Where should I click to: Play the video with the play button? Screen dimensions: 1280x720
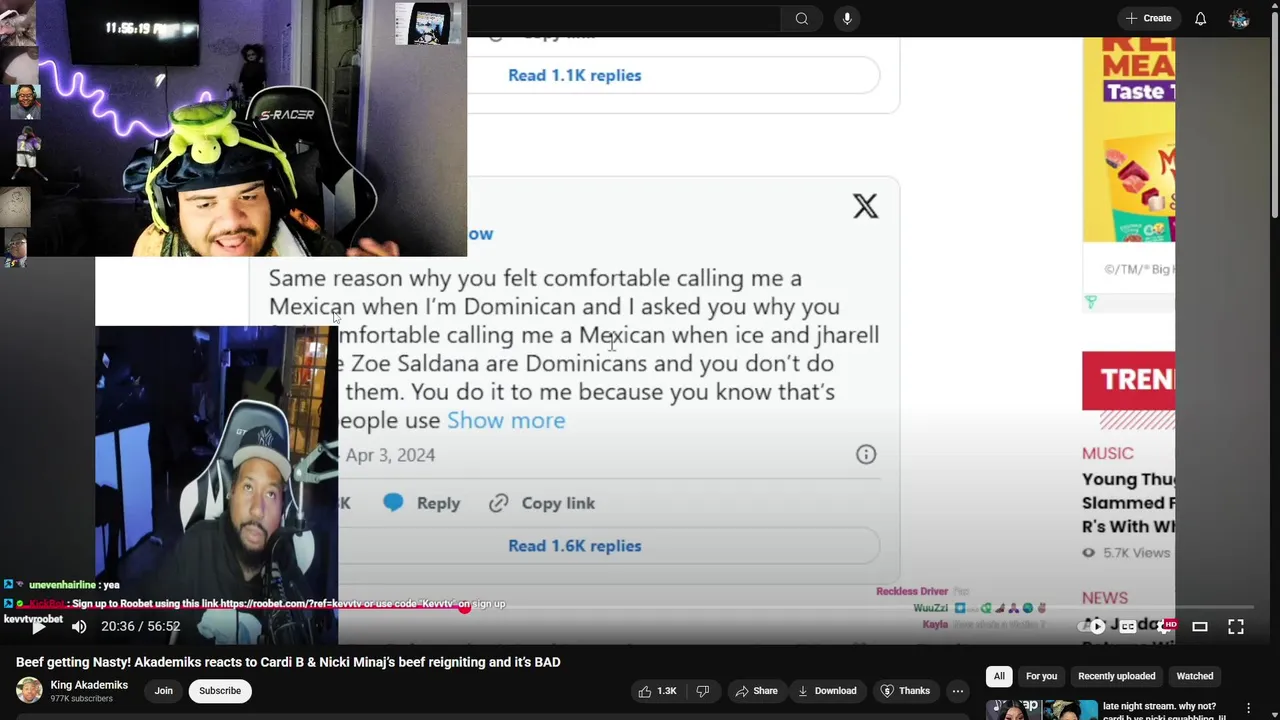point(38,627)
